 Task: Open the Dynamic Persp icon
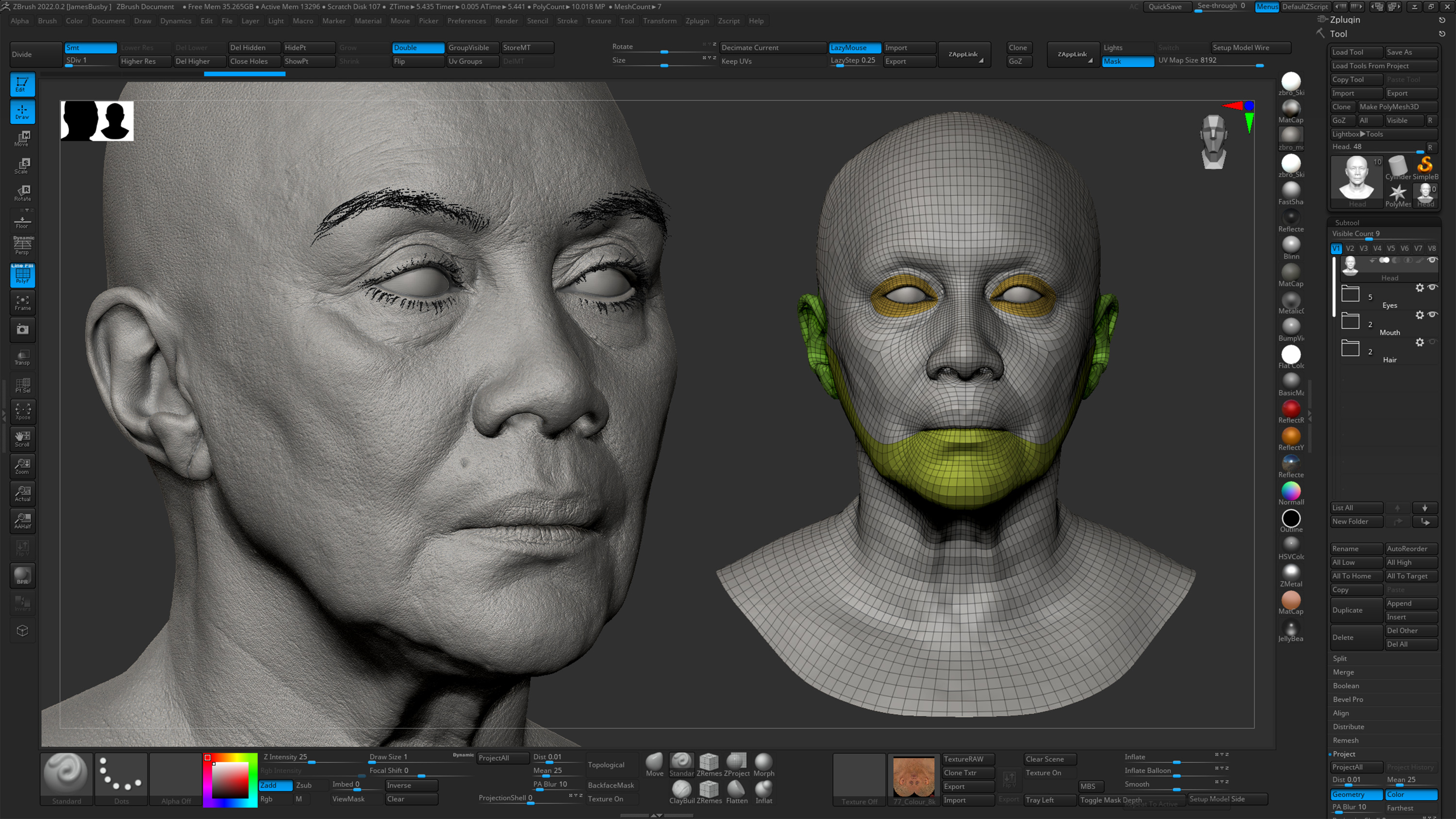tap(22, 246)
